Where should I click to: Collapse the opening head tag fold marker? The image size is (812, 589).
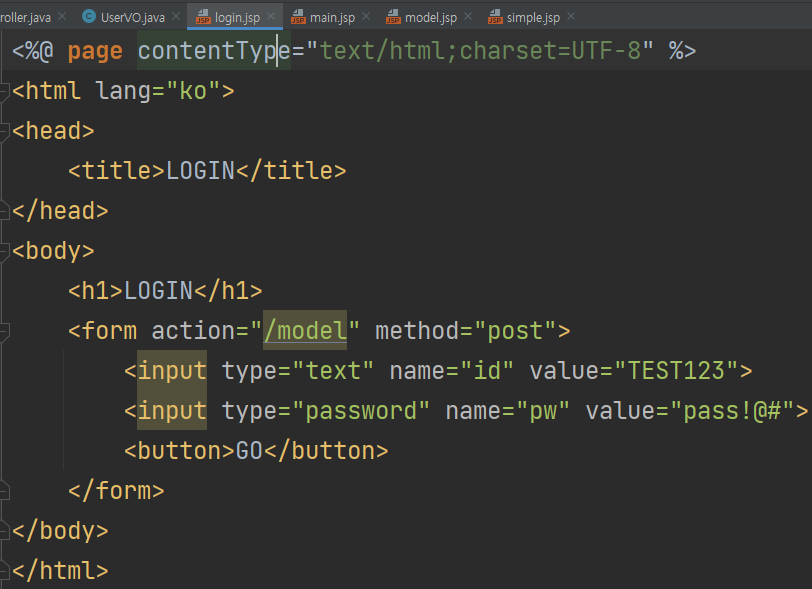pyautogui.click(x=4, y=132)
